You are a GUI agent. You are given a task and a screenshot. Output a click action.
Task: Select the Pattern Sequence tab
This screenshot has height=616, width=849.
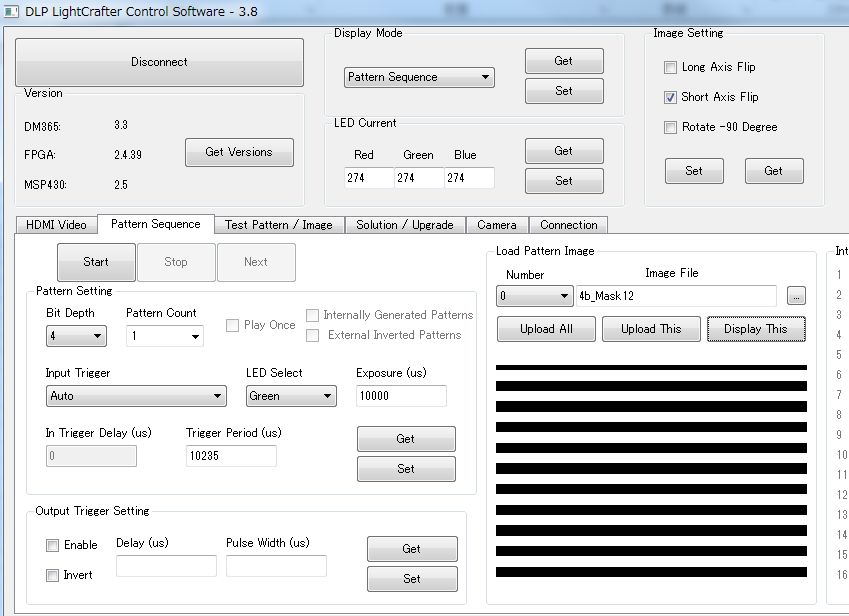tap(155, 224)
